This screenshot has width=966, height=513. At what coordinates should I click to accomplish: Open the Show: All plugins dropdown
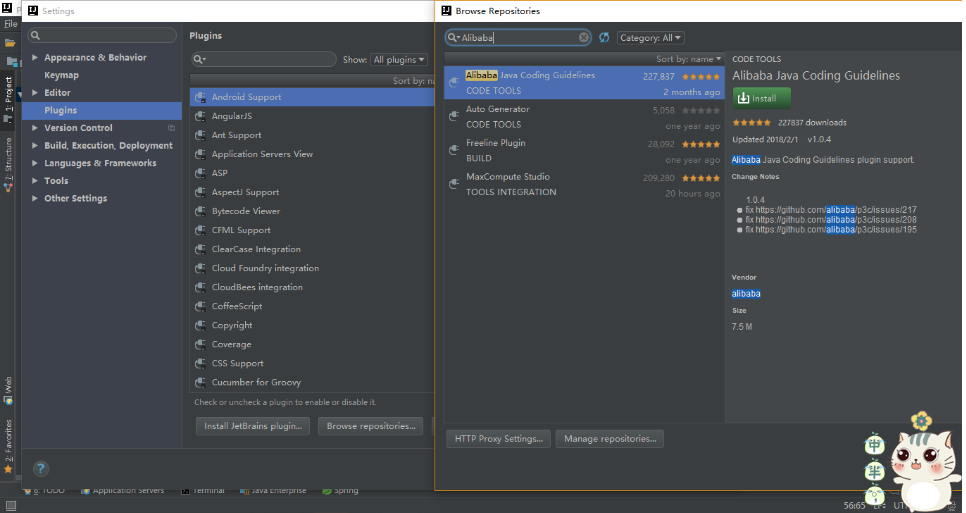click(400, 60)
